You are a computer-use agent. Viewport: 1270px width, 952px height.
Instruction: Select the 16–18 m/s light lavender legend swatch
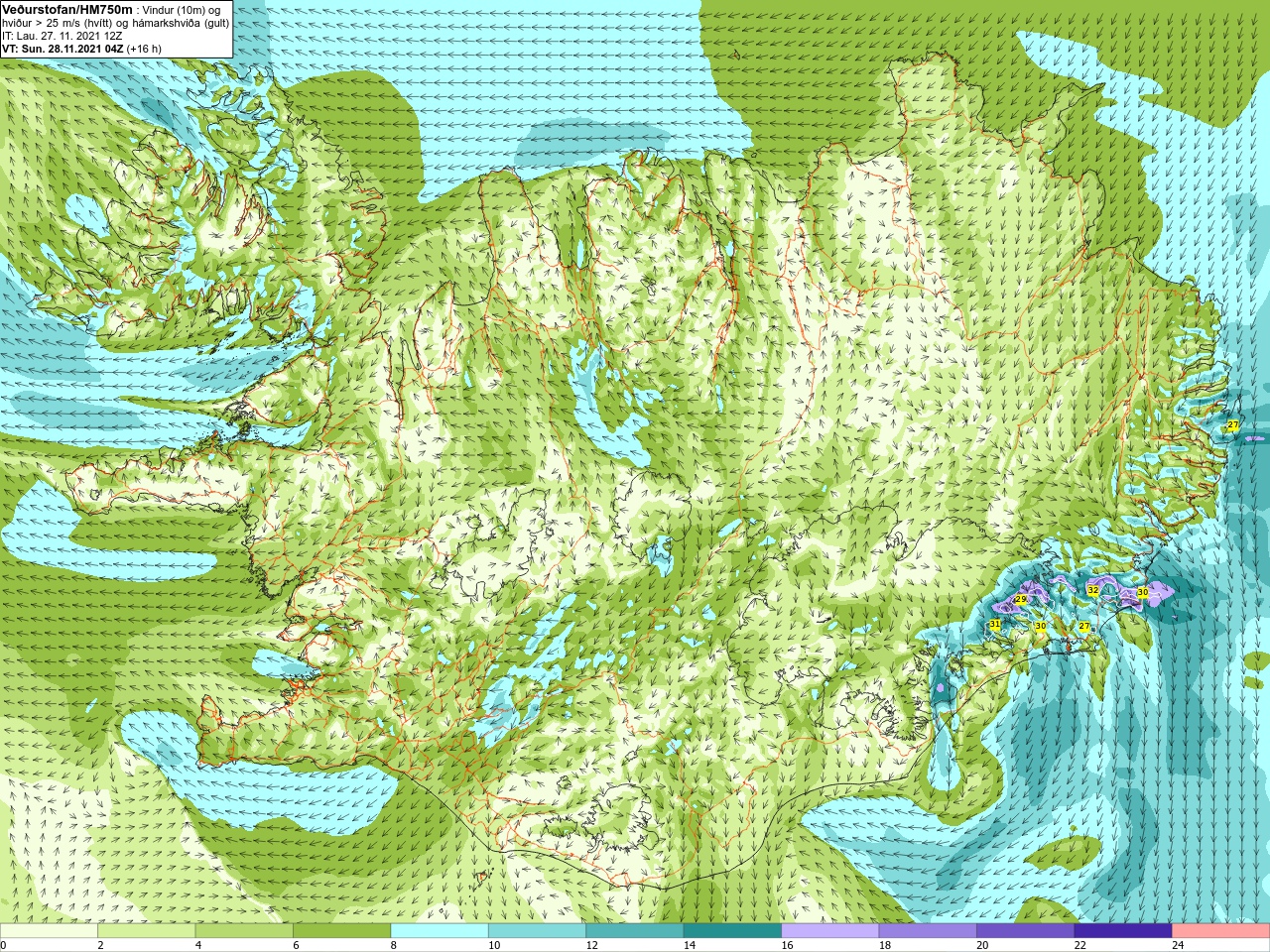tap(830, 931)
